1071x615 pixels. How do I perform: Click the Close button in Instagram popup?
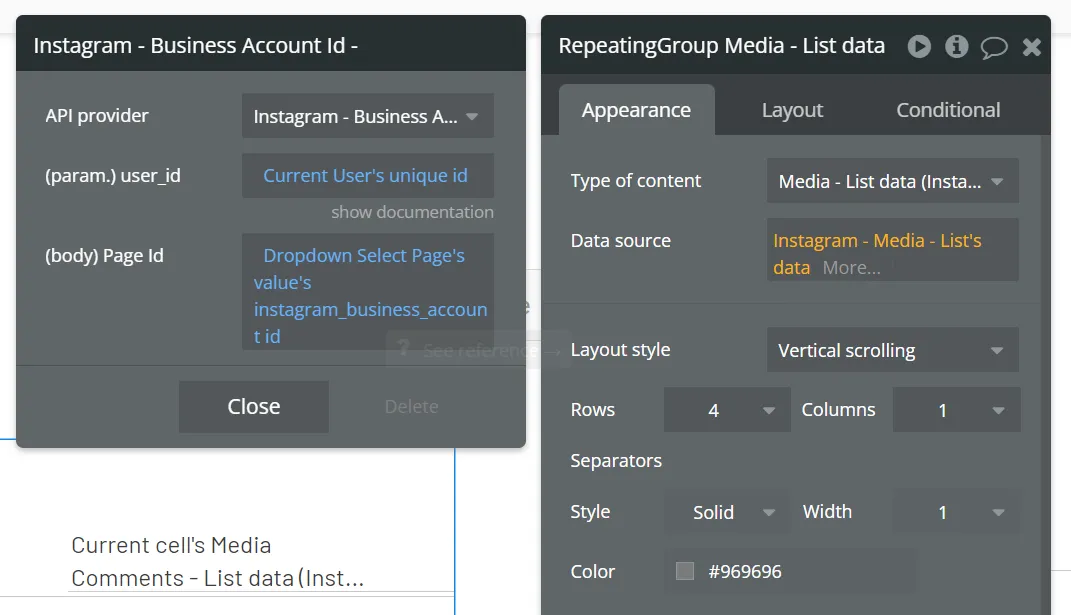253,407
